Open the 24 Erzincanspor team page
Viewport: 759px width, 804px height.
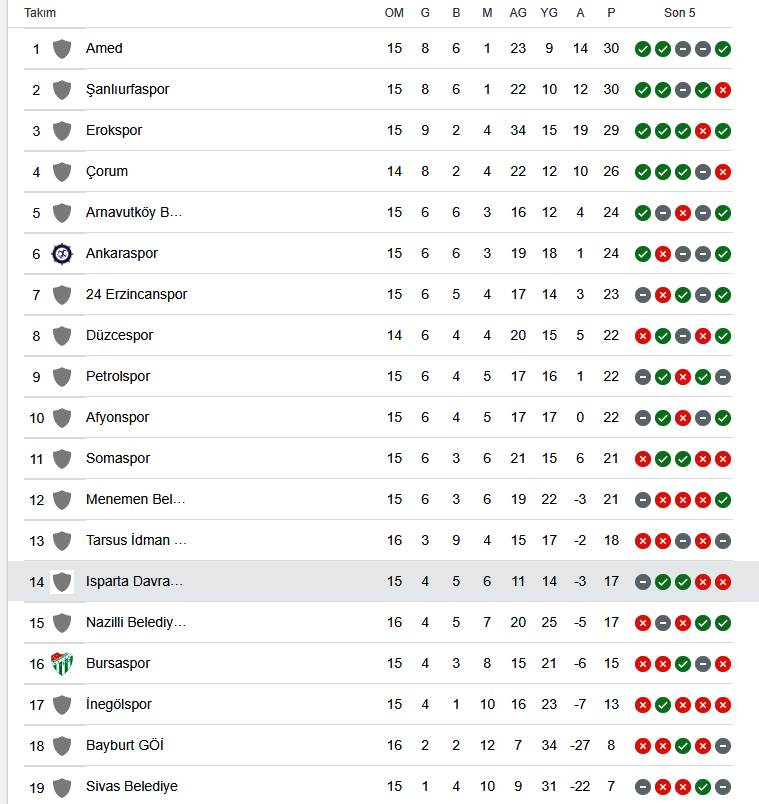click(136, 294)
